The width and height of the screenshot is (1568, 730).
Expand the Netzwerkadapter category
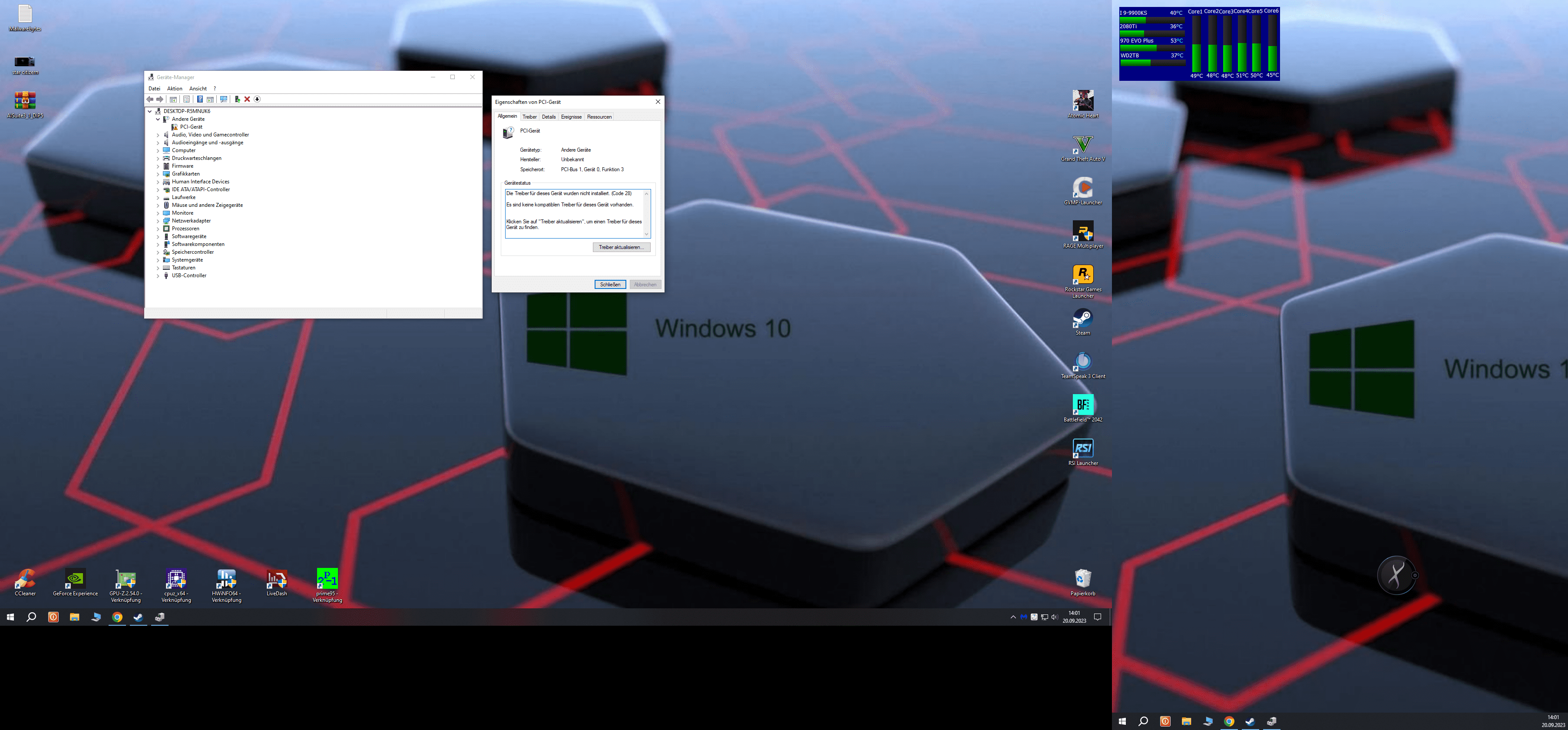[158, 221]
